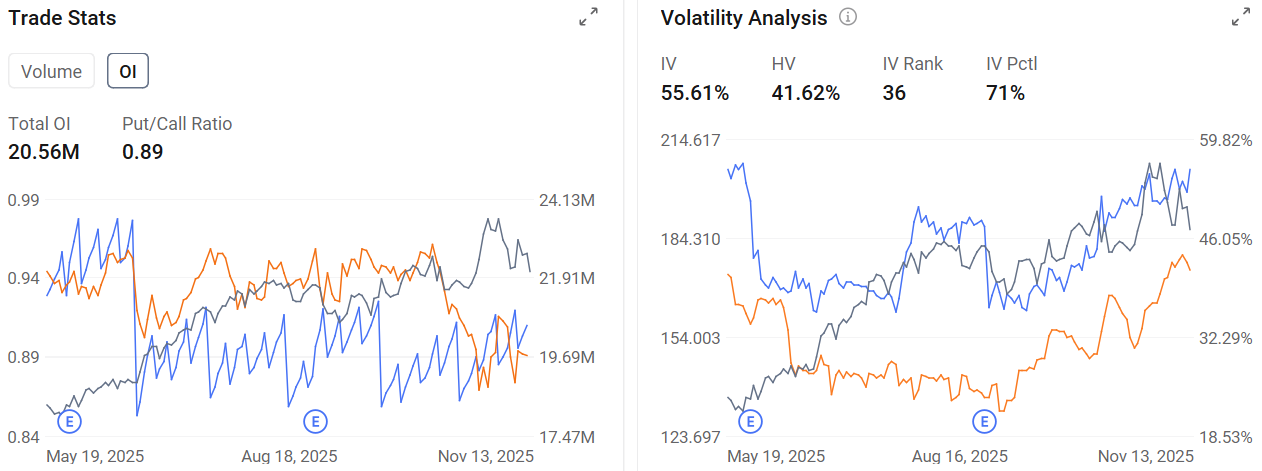Expand the Trade Stats panel to fullscreen
Image resolution: width=1262 pixels, height=471 pixels.
pos(589,17)
